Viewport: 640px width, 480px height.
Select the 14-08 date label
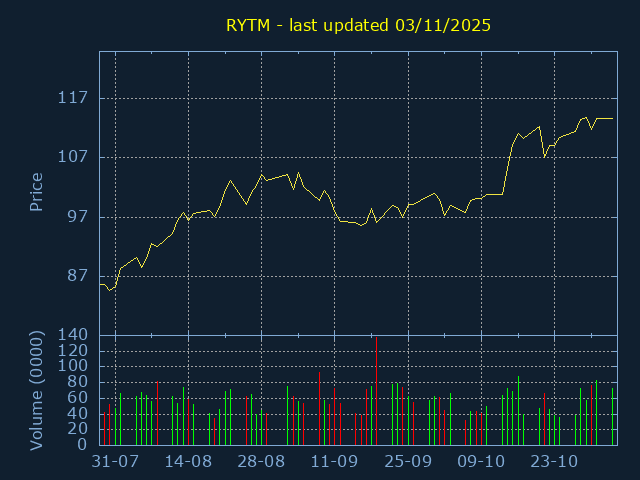[188, 462]
